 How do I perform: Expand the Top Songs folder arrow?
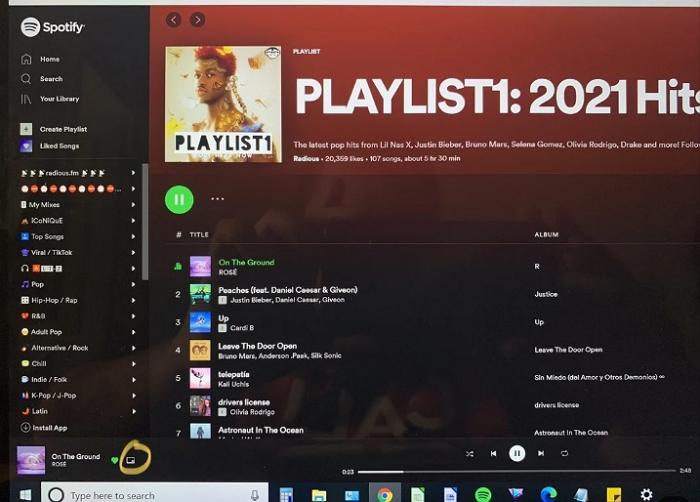pyautogui.click(x=133, y=236)
